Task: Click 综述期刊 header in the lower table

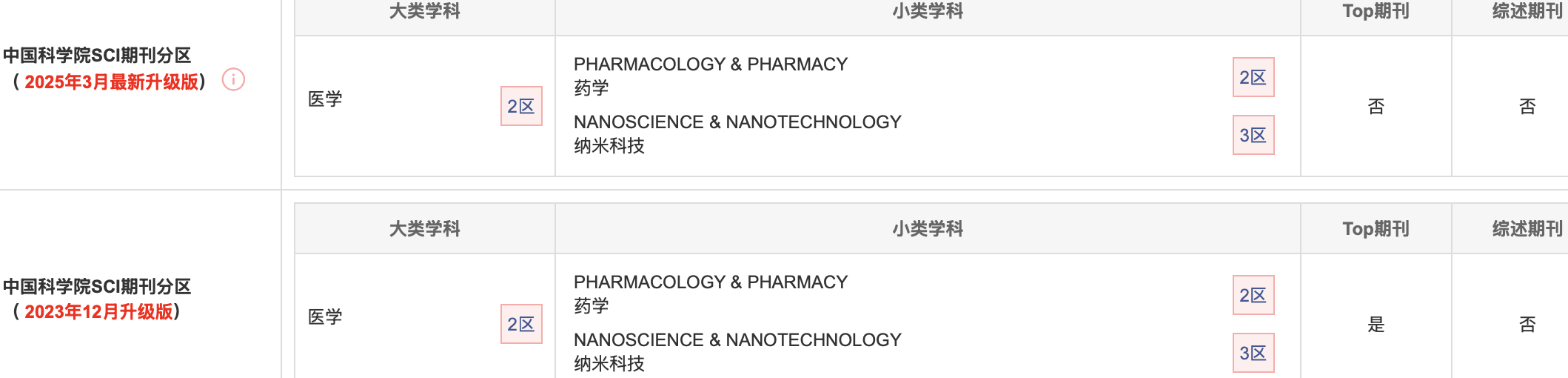Action: (1528, 229)
